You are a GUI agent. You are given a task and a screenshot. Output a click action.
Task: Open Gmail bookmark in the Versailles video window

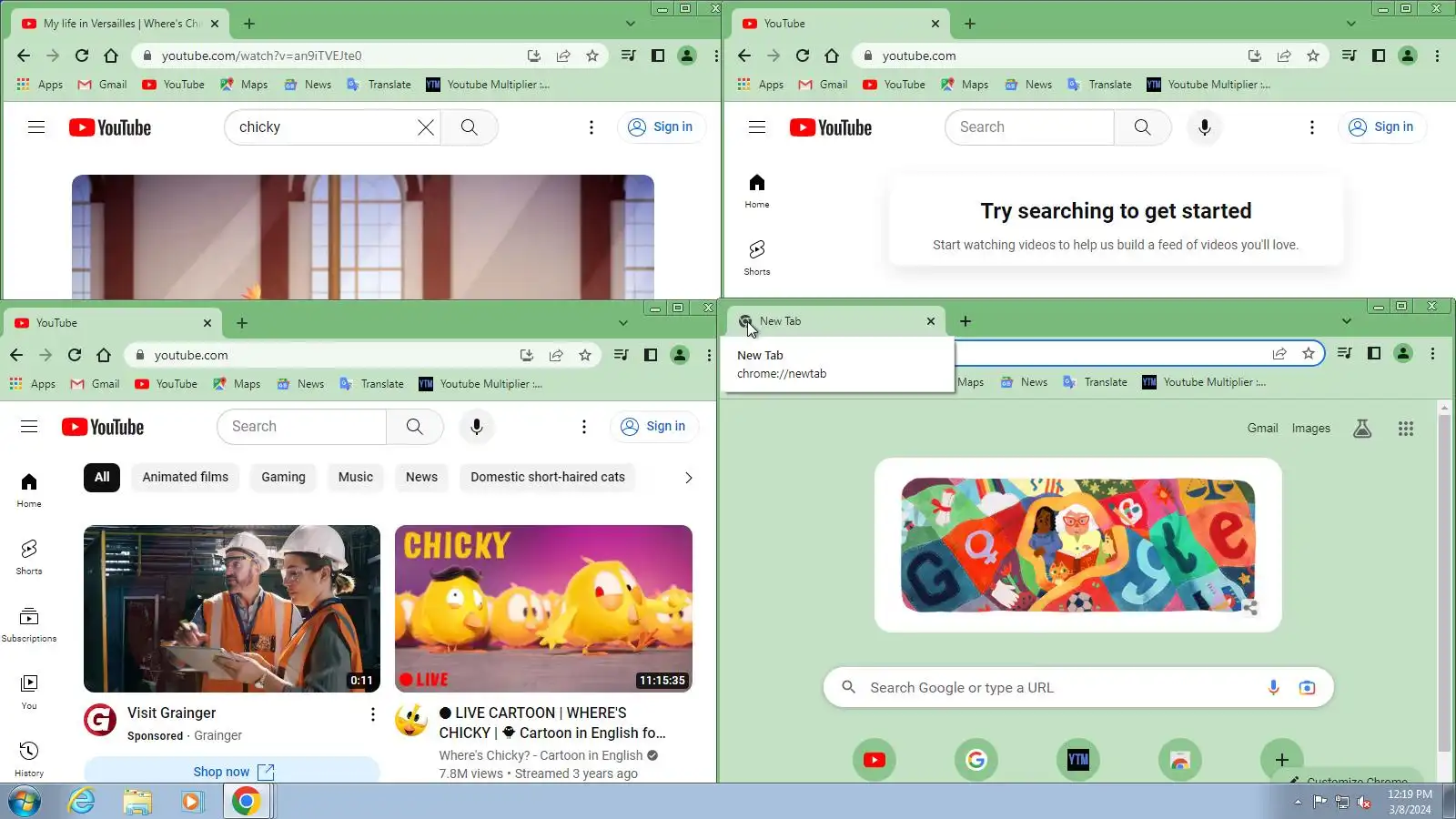(x=103, y=85)
